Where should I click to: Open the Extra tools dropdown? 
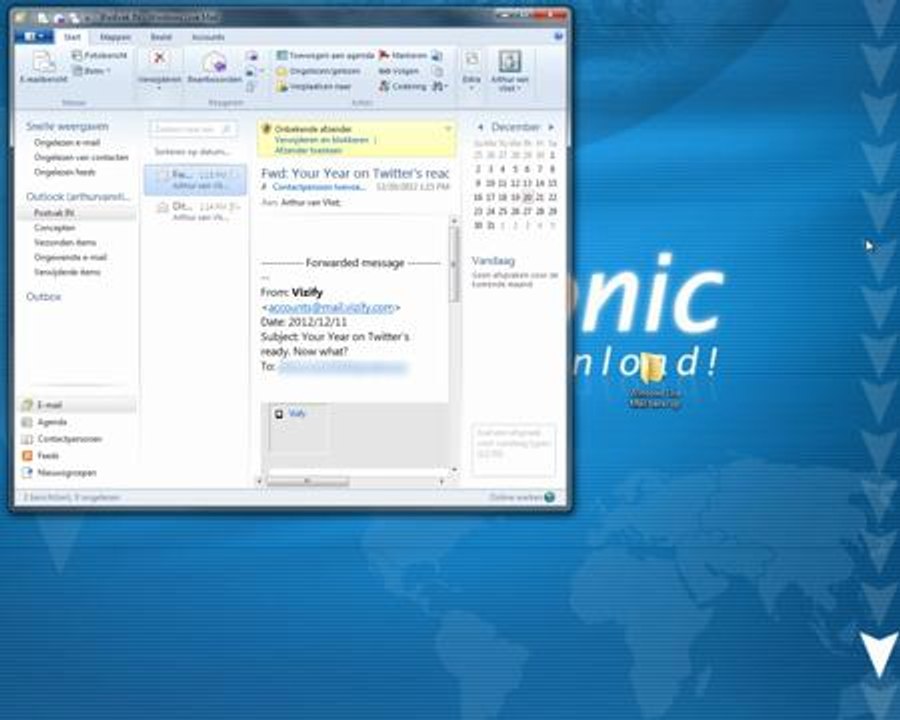471,71
